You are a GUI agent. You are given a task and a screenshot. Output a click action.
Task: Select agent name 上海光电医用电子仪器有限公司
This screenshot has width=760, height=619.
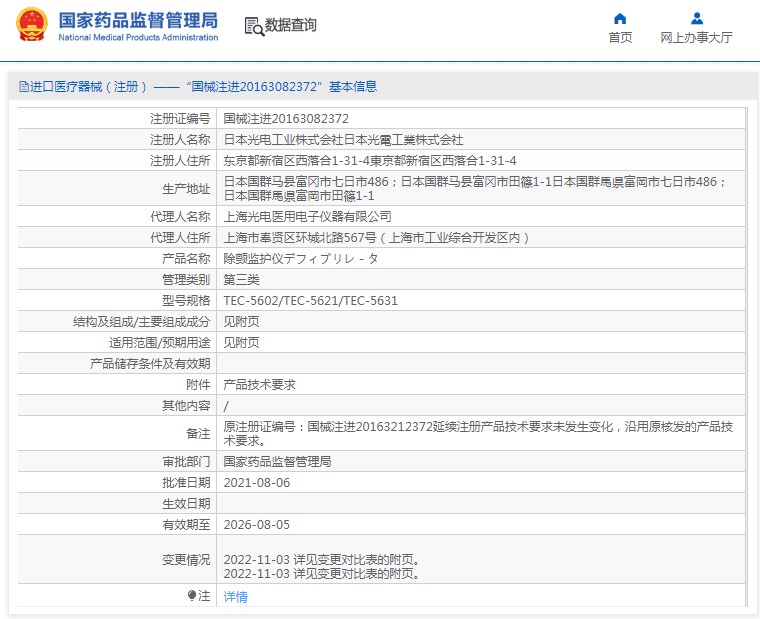point(307,217)
